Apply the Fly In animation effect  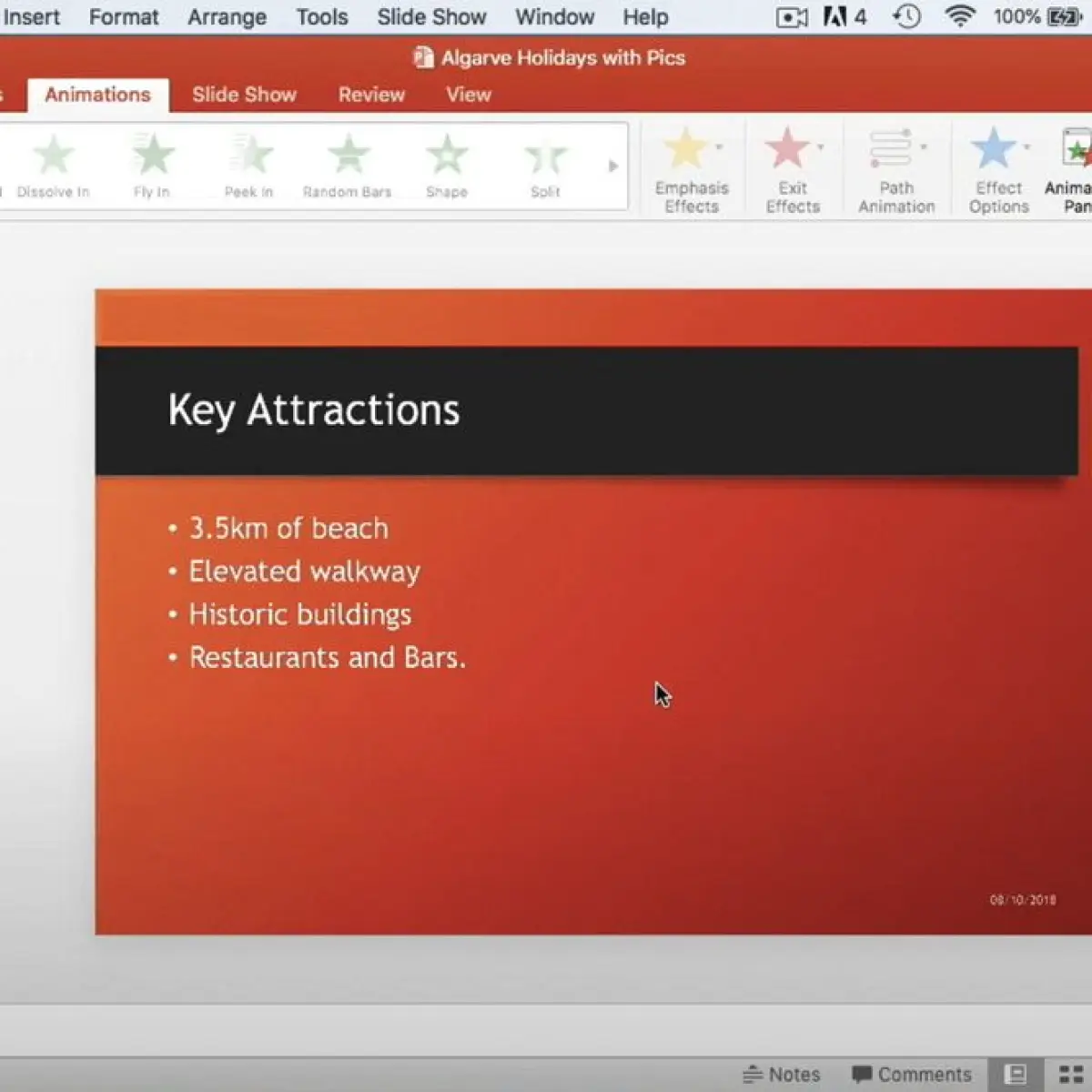(152, 166)
